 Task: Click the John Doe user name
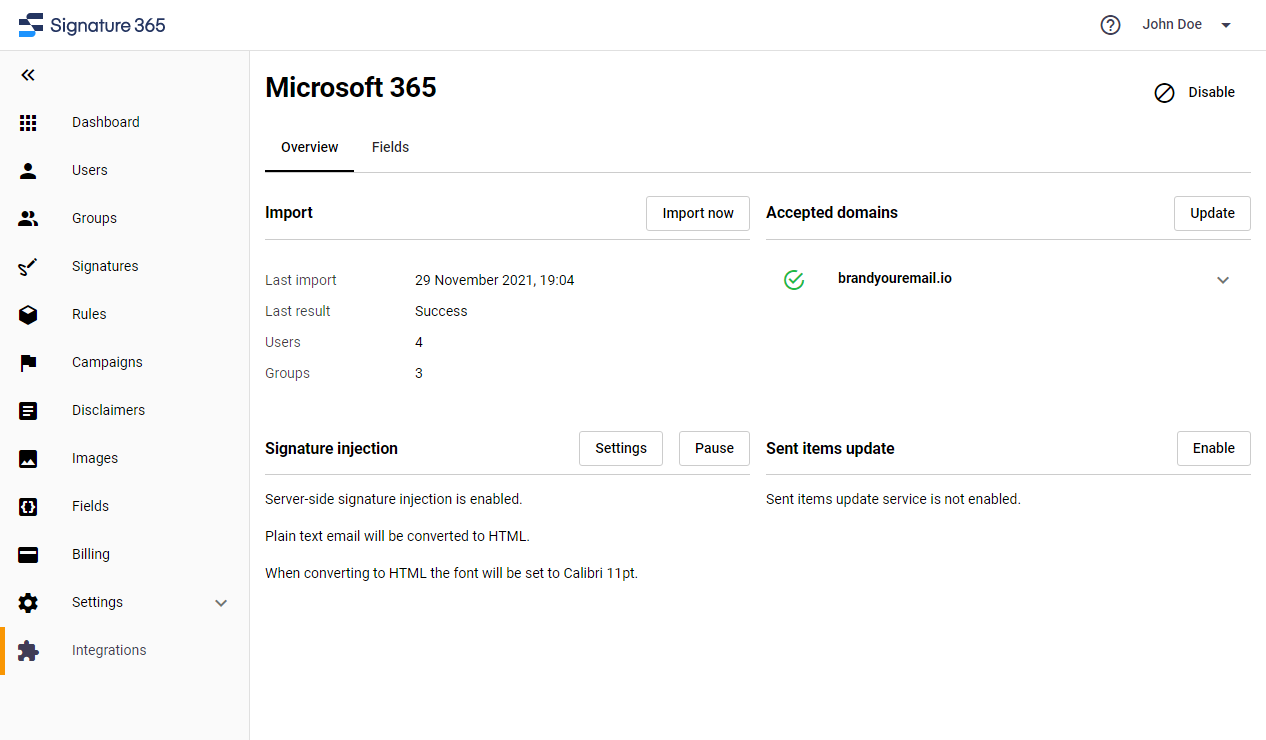click(1172, 24)
